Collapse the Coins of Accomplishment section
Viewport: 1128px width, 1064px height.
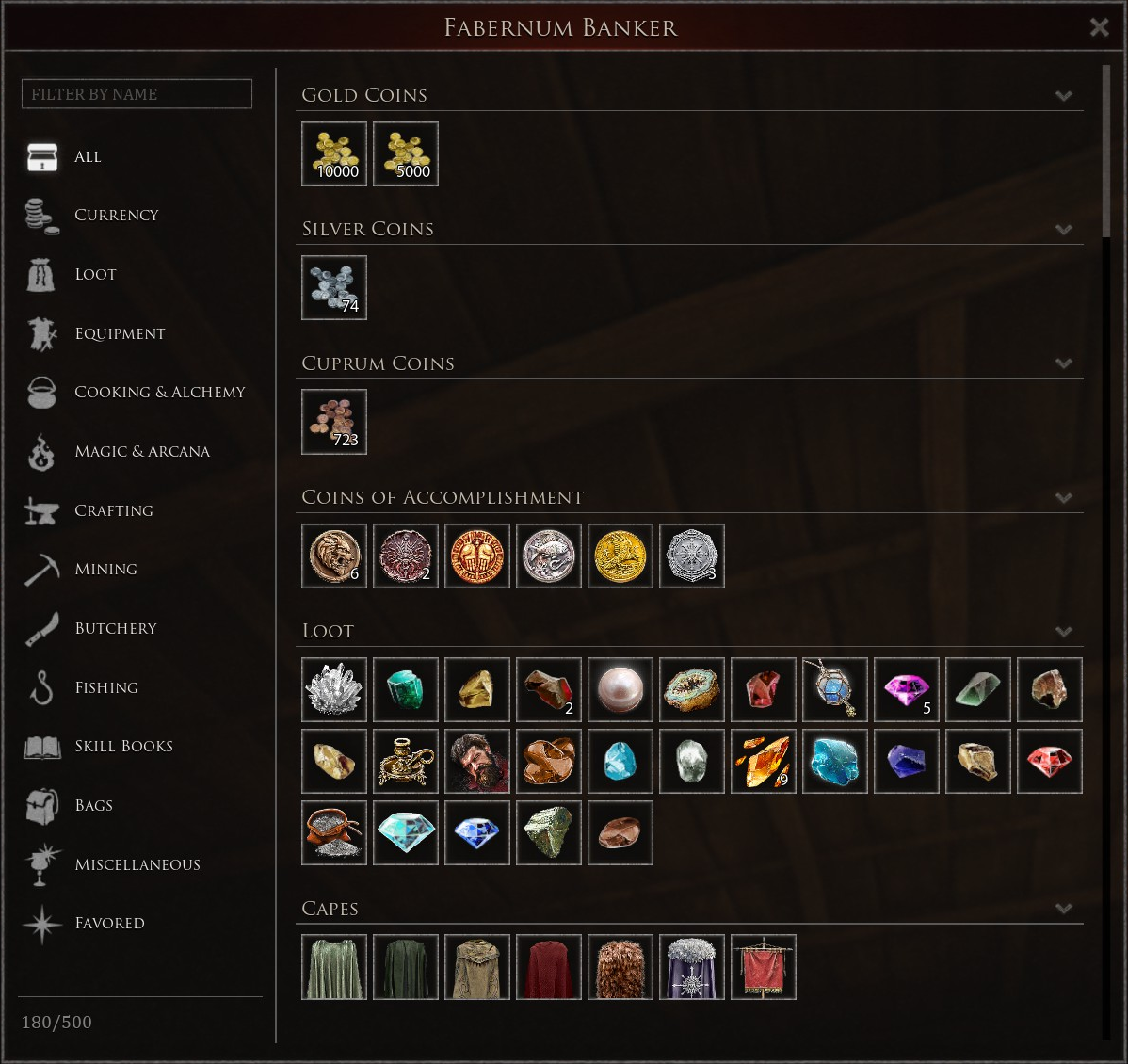point(1063,498)
